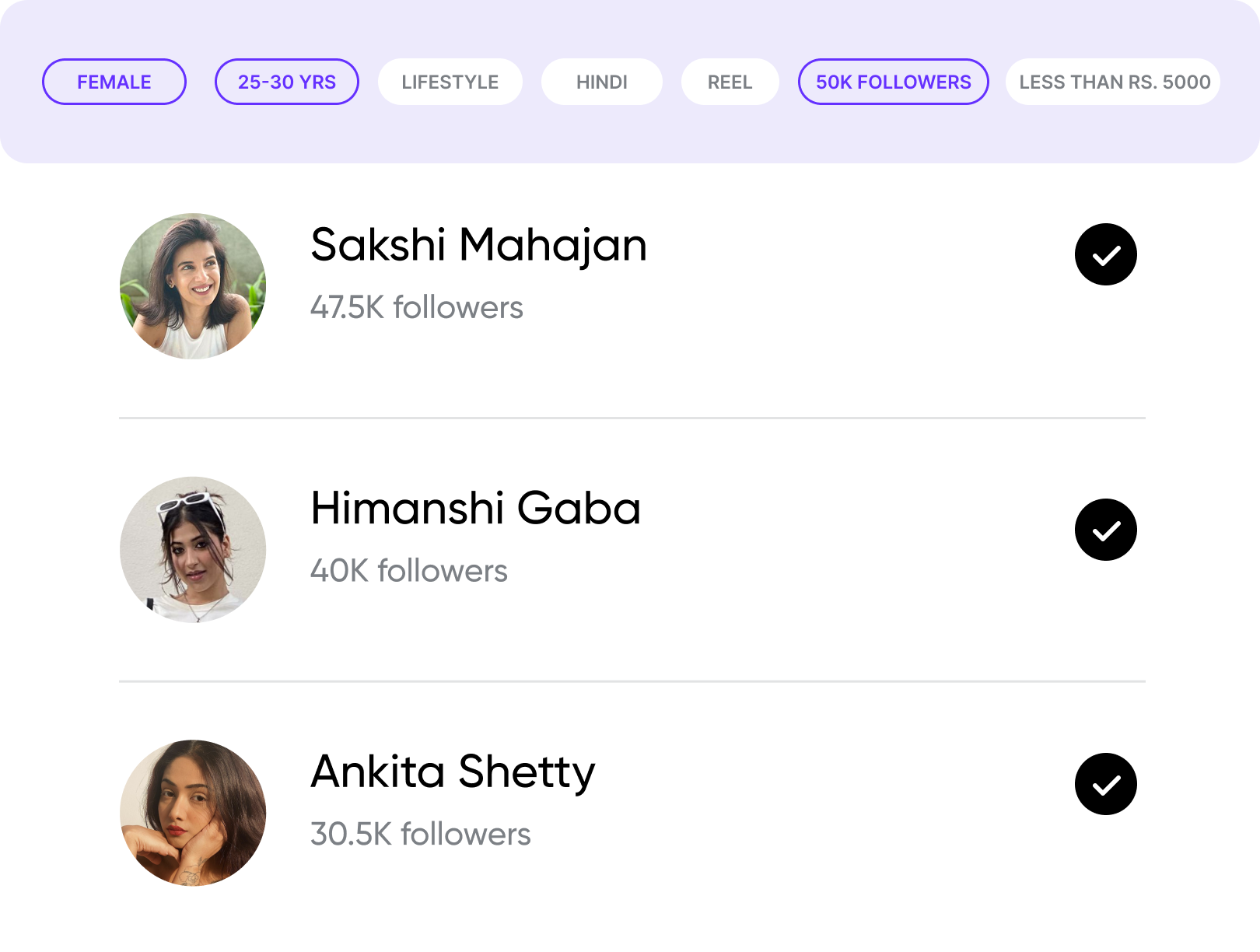1260x952 pixels.
Task: Click the 47.5K followers count
Action: pyautogui.click(x=416, y=307)
